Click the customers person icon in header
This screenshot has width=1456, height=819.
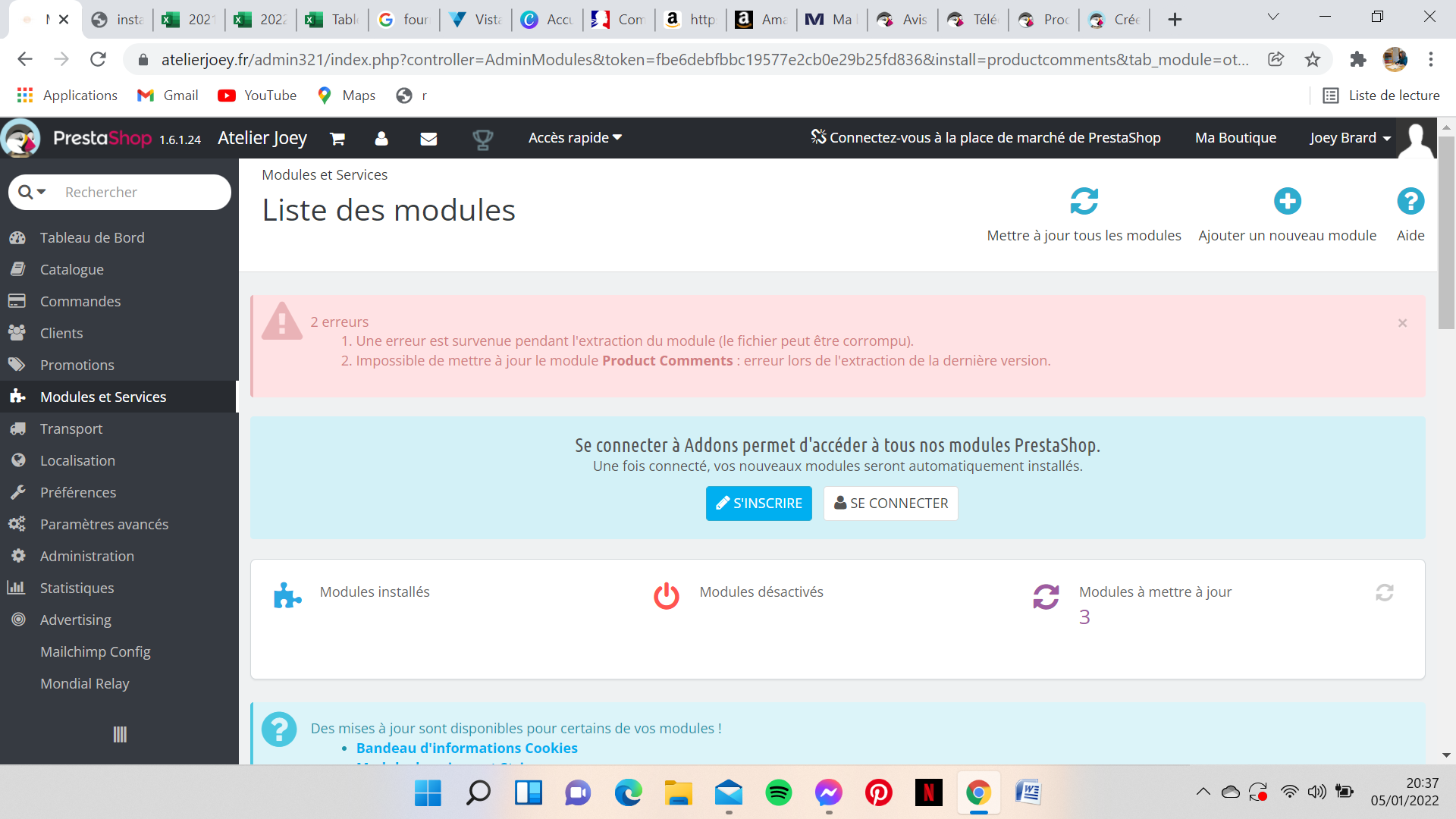pos(381,138)
